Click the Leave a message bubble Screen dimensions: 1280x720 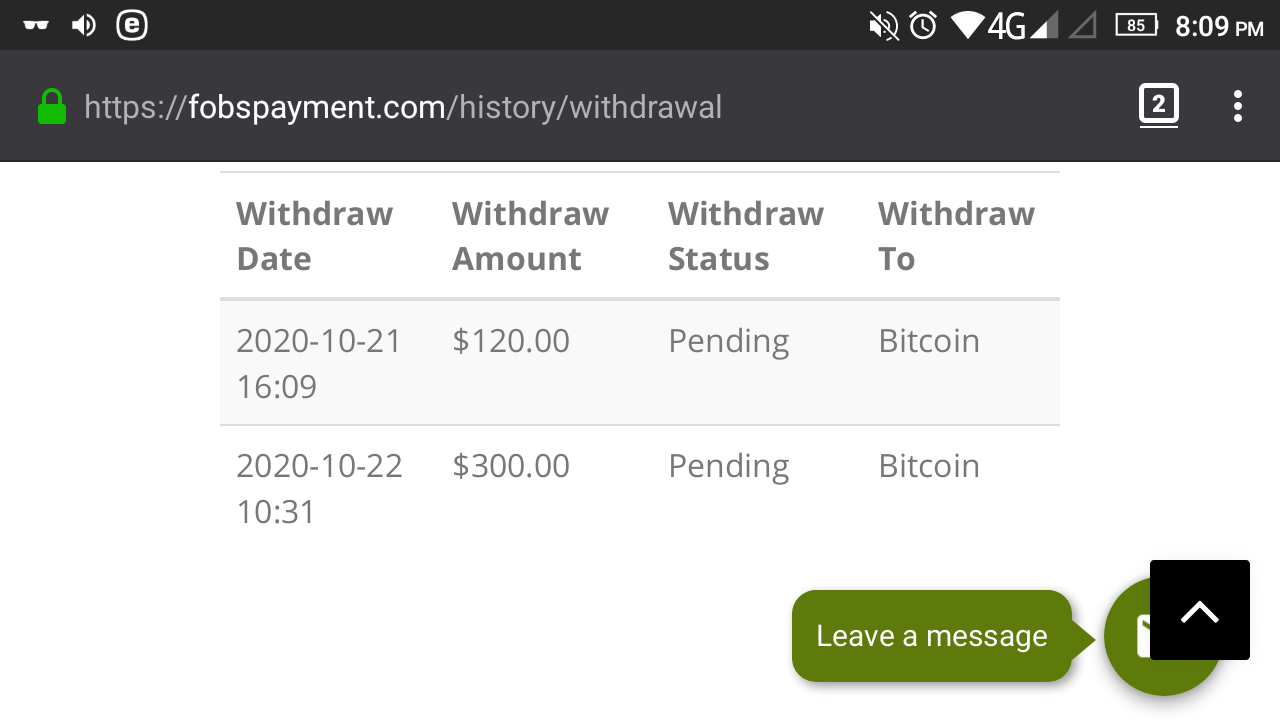coord(931,636)
